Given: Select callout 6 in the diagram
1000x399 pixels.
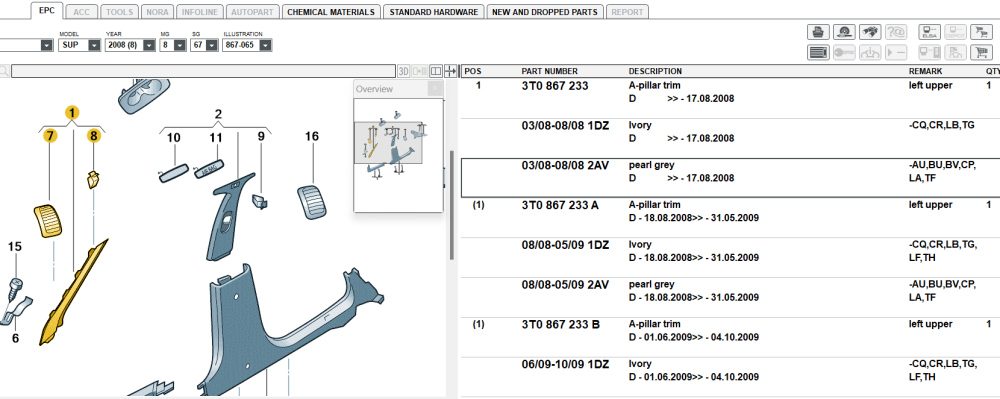Looking at the screenshot, I should 15,338.
